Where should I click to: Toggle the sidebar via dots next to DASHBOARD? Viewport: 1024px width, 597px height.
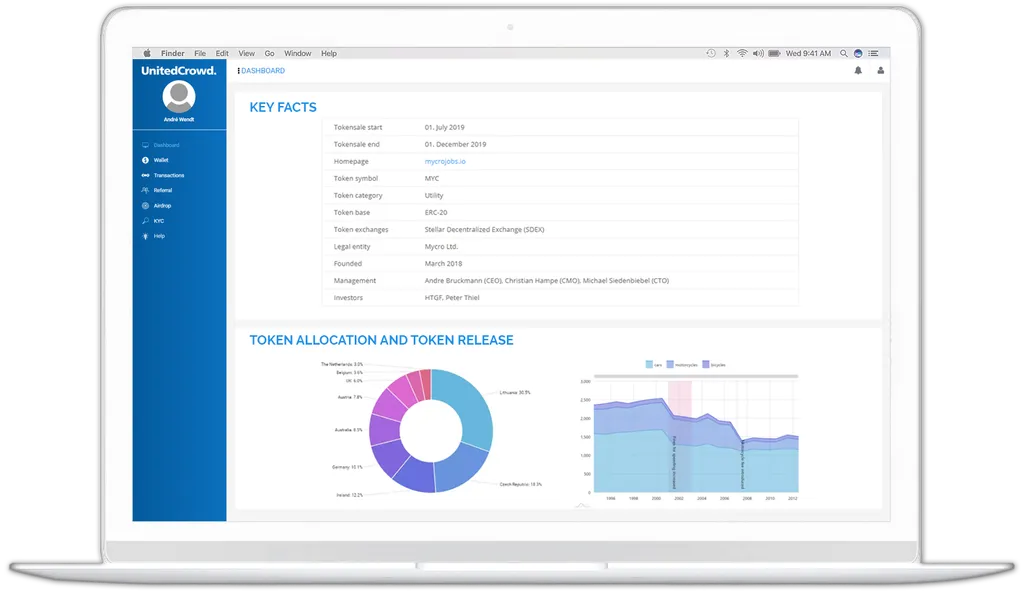click(x=238, y=71)
